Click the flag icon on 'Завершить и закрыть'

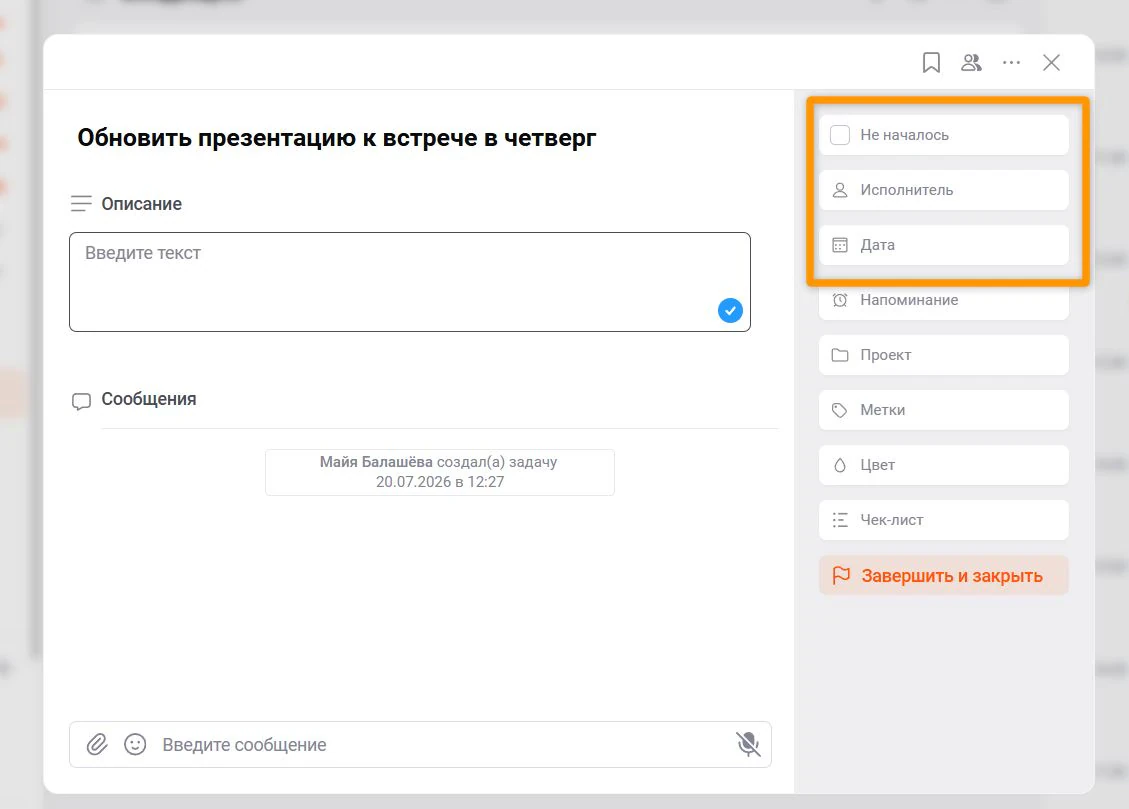pyautogui.click(x=841, y=576)
